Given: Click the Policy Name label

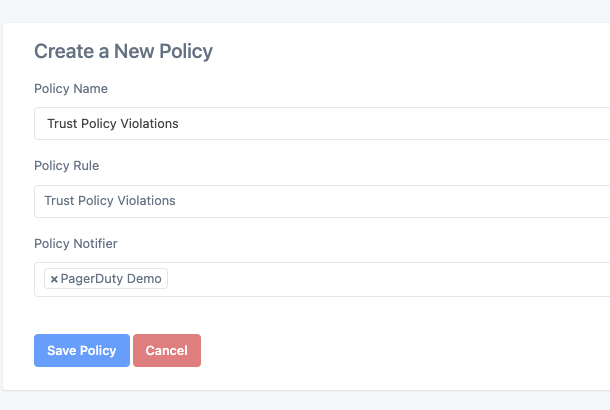Looking at the screenshot, I should pos(71,89).
